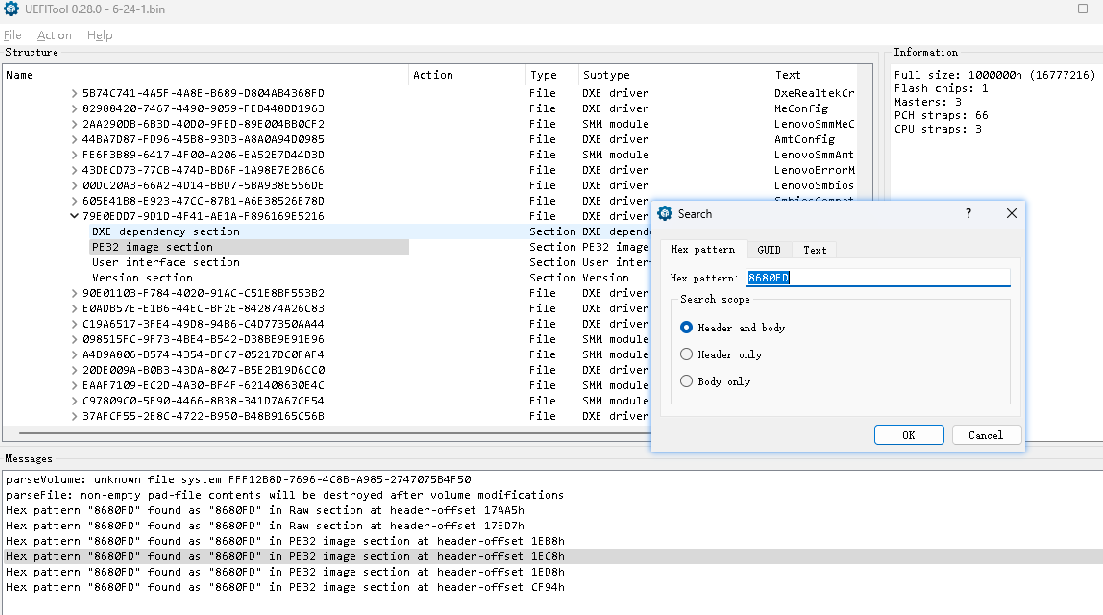Image resolution: width=1103 pixels, height=615 pixels.
Task: Click the Type column header
Action: (x=552, y=75)
